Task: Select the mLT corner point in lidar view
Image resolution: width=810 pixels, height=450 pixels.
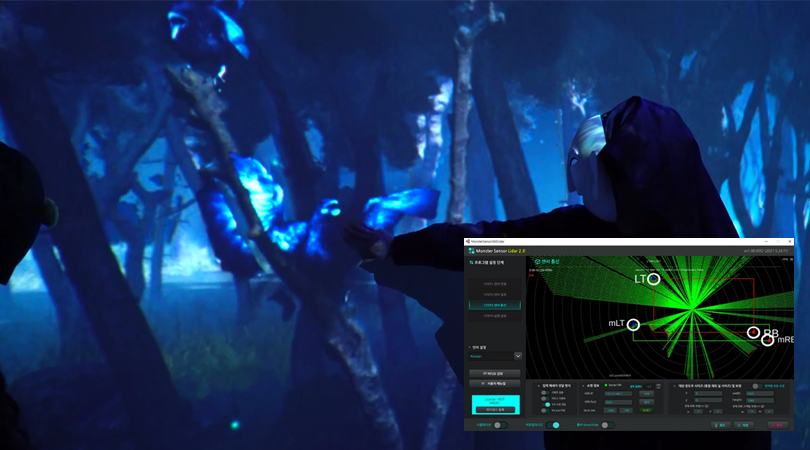Action: point(633,324)
